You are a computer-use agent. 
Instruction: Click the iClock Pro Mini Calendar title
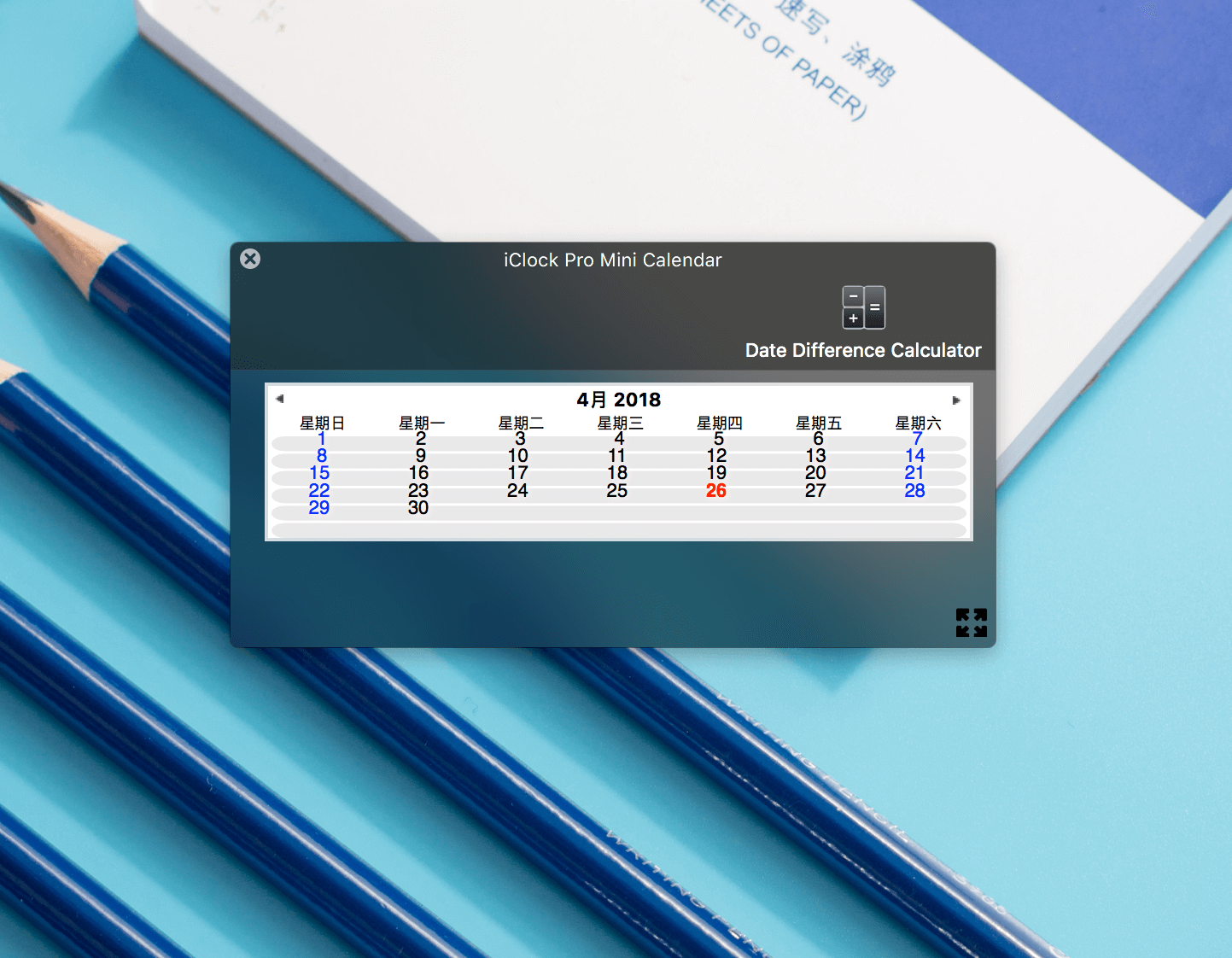pyautogui.click(x=613, y=260)
